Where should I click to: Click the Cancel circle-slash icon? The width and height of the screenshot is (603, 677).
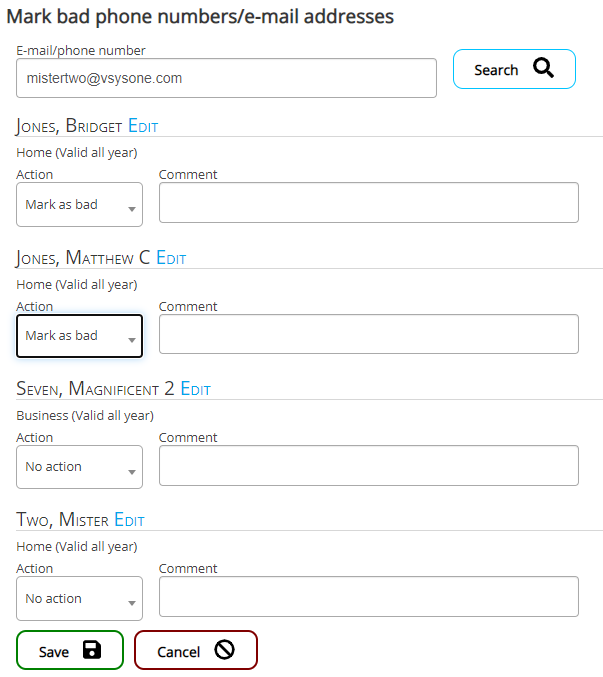tap(224, 651)
